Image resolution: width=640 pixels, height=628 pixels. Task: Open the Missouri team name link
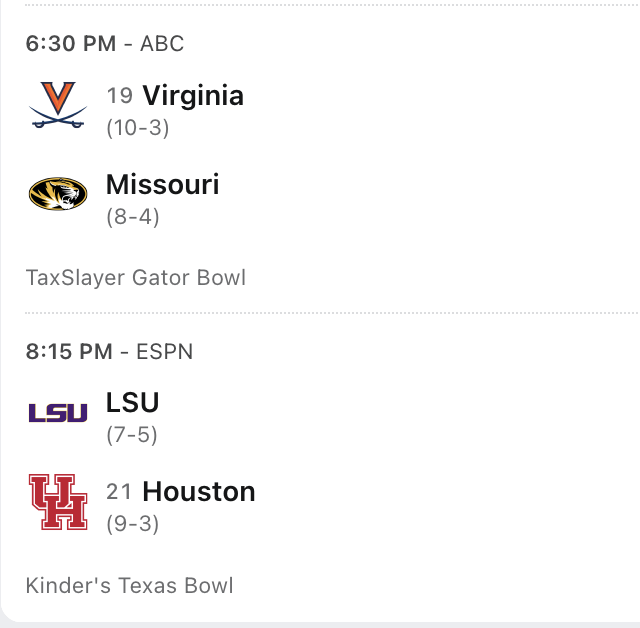(x=162, y=185)
